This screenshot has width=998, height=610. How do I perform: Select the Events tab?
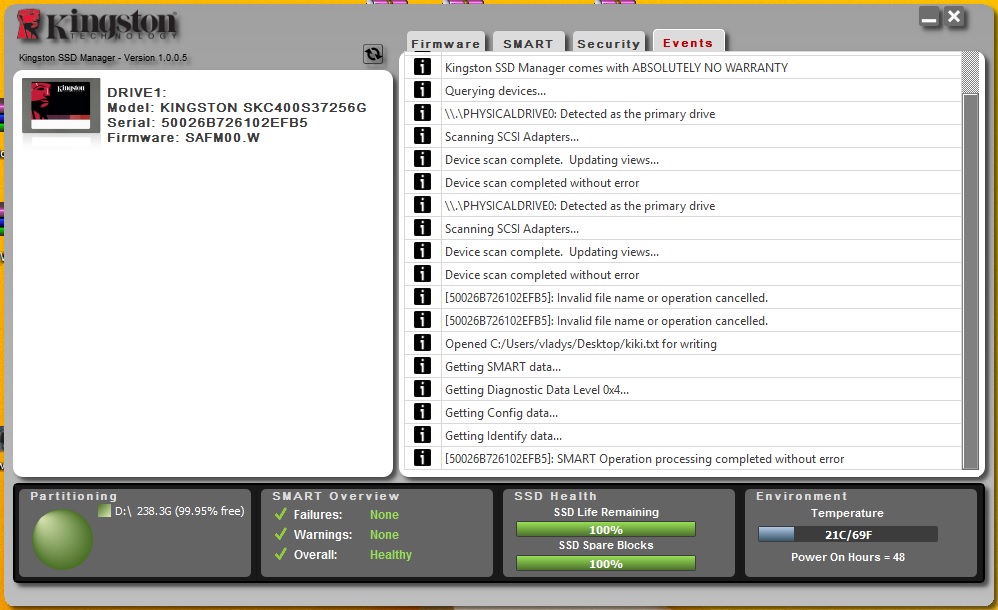point(688,42)
